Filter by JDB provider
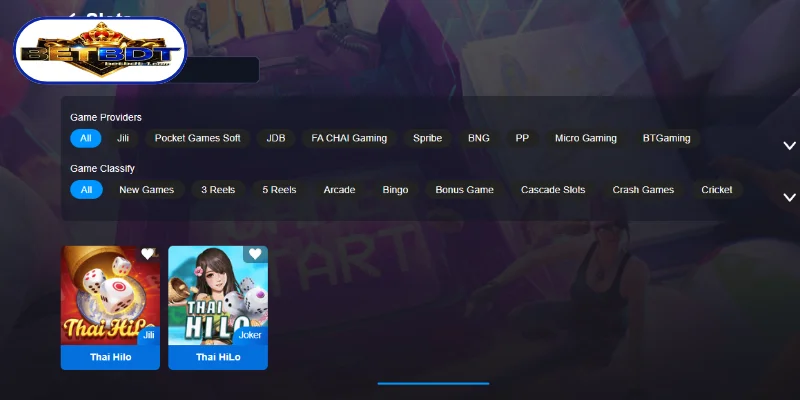The image size is (800, 400). [276, 138]
